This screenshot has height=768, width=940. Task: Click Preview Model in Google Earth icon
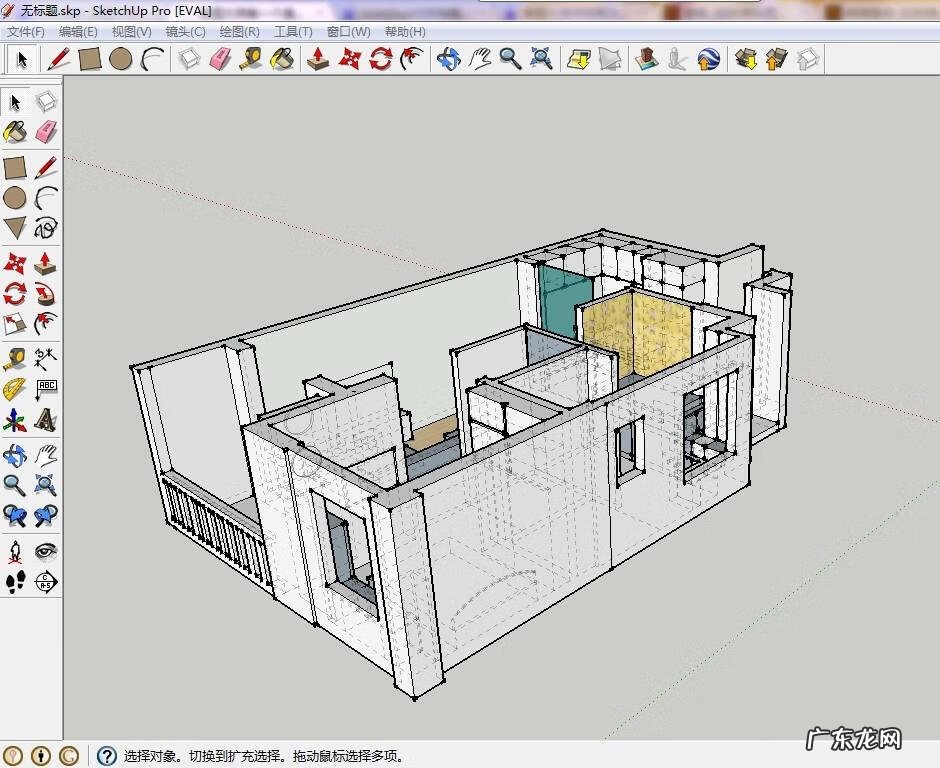tap(709, 59)
